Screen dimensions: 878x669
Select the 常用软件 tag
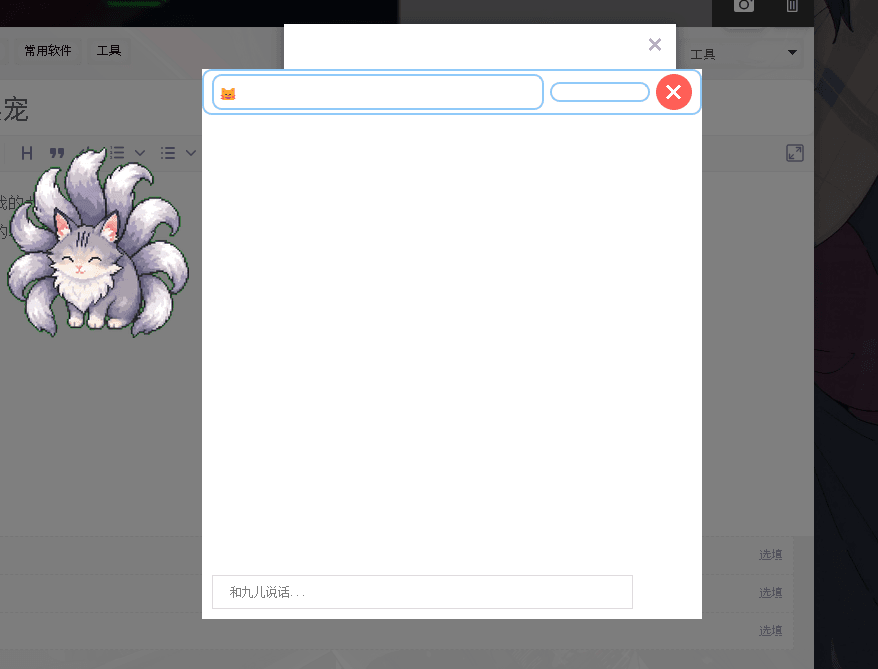click(48, 51)
